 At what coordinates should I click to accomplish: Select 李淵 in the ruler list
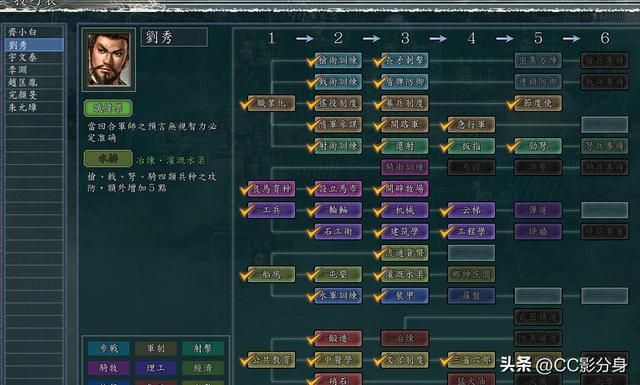click(x=35, y=70)
